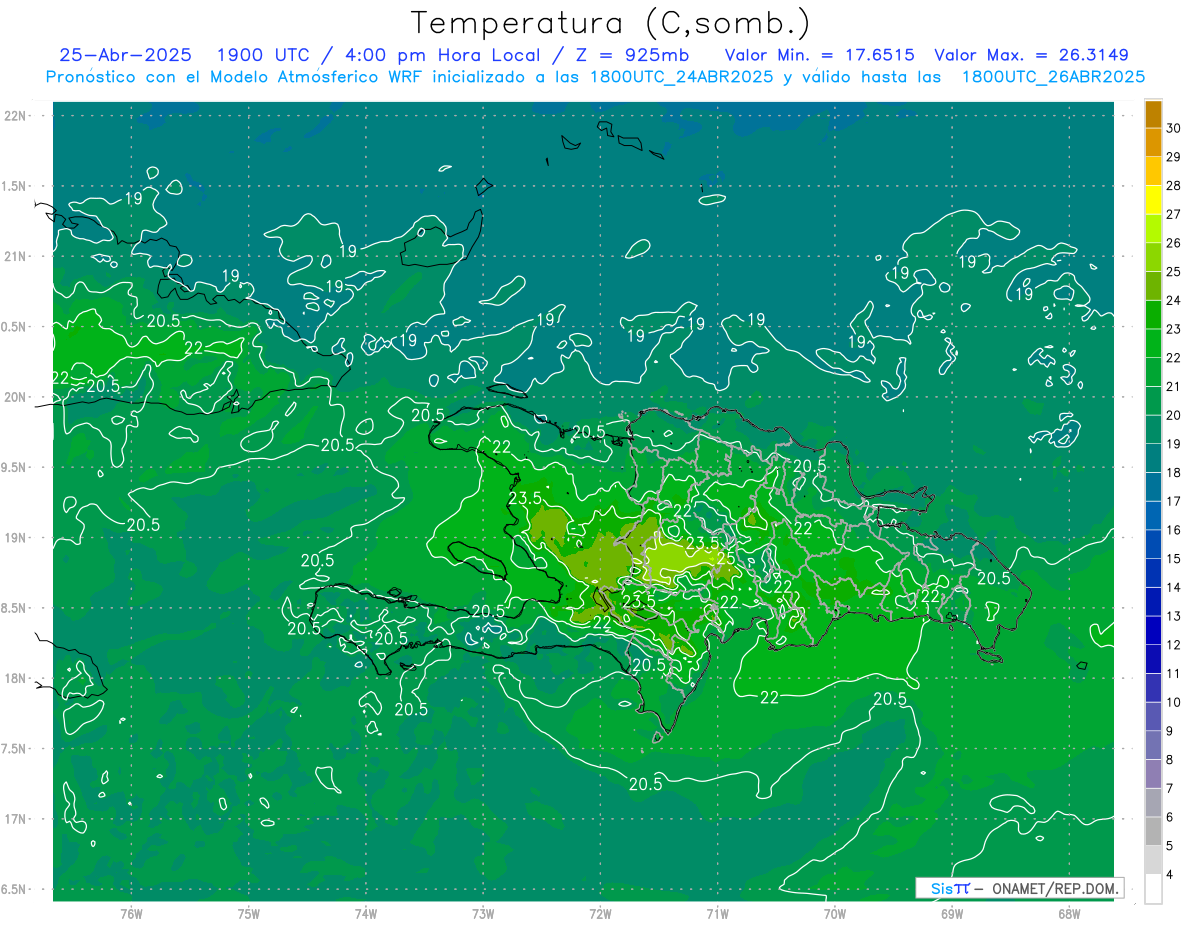Click the "25" contour label on the map
The image size is (1200, 927).
pos(727,559)
